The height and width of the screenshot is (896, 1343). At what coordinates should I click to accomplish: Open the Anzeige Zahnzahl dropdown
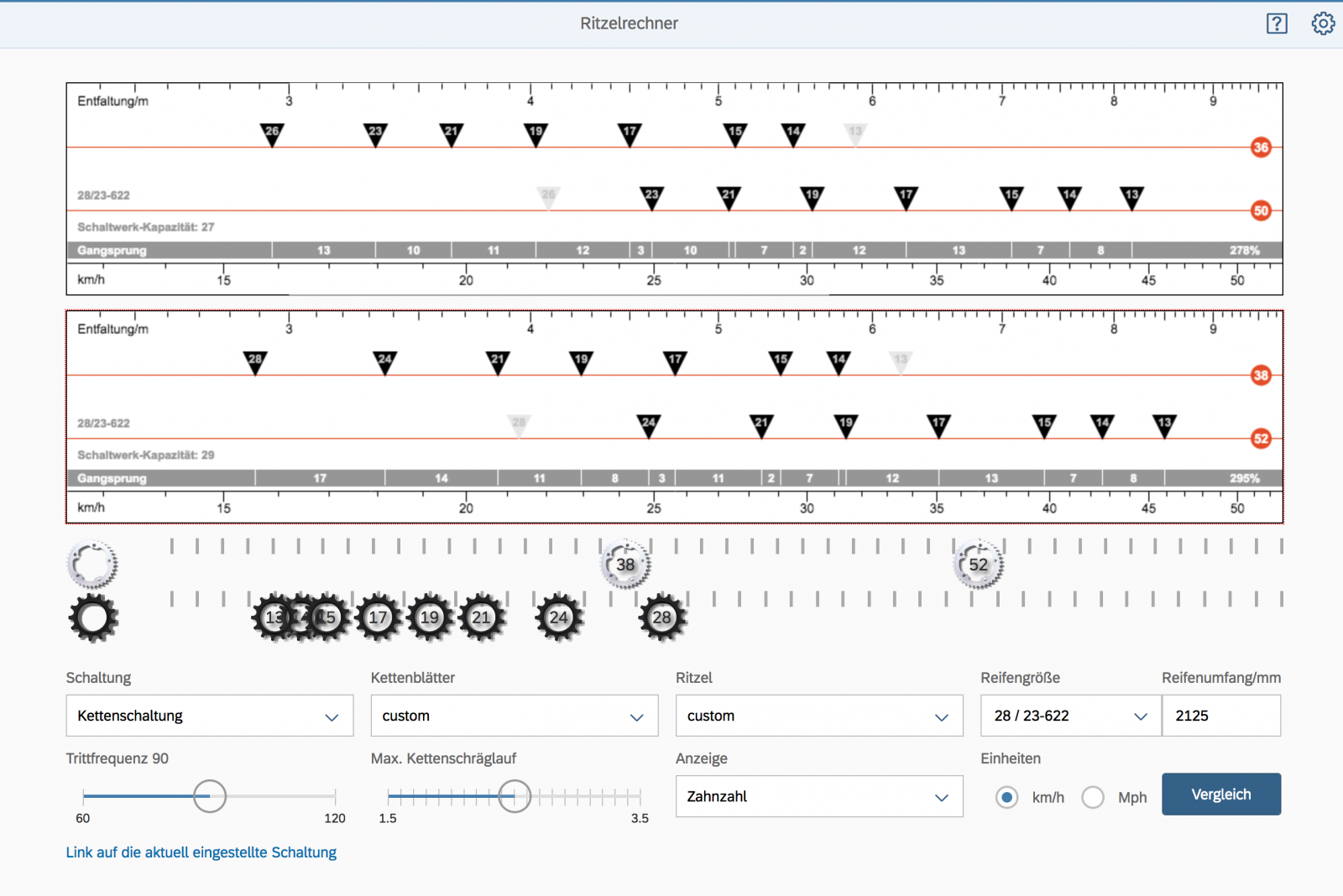[x=818, y=796]
